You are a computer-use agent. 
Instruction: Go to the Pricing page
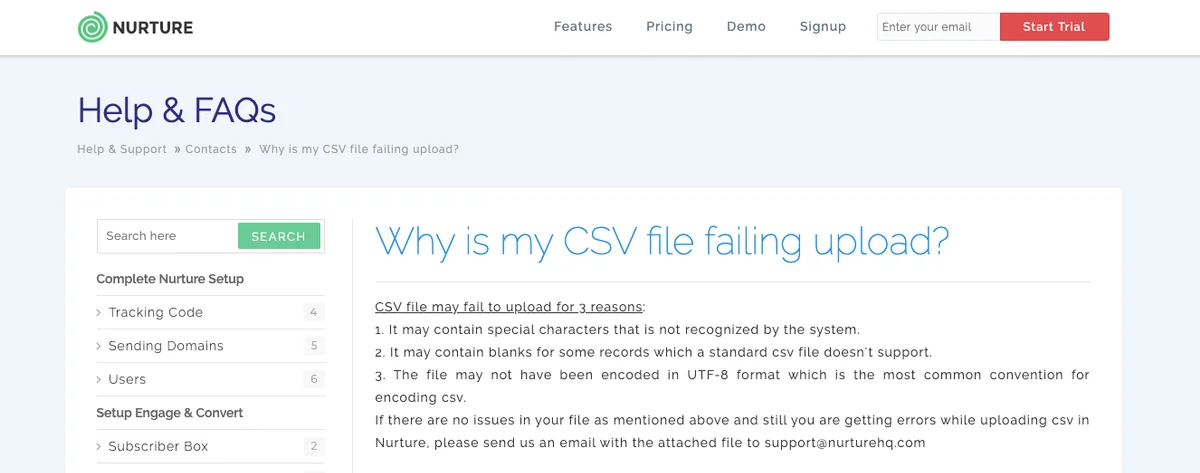669,27
